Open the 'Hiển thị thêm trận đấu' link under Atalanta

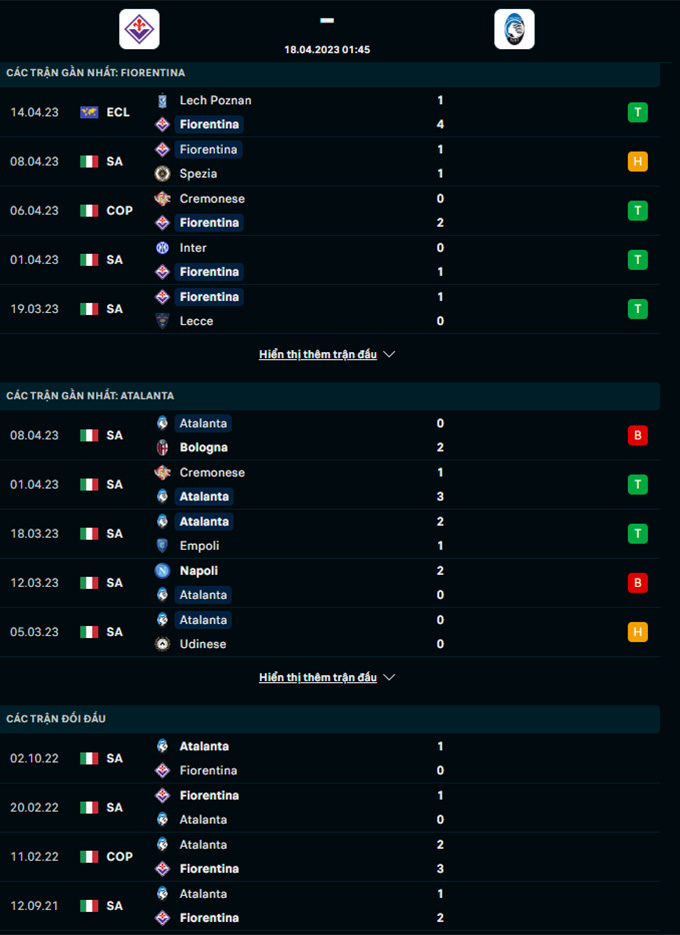[318, 677]
